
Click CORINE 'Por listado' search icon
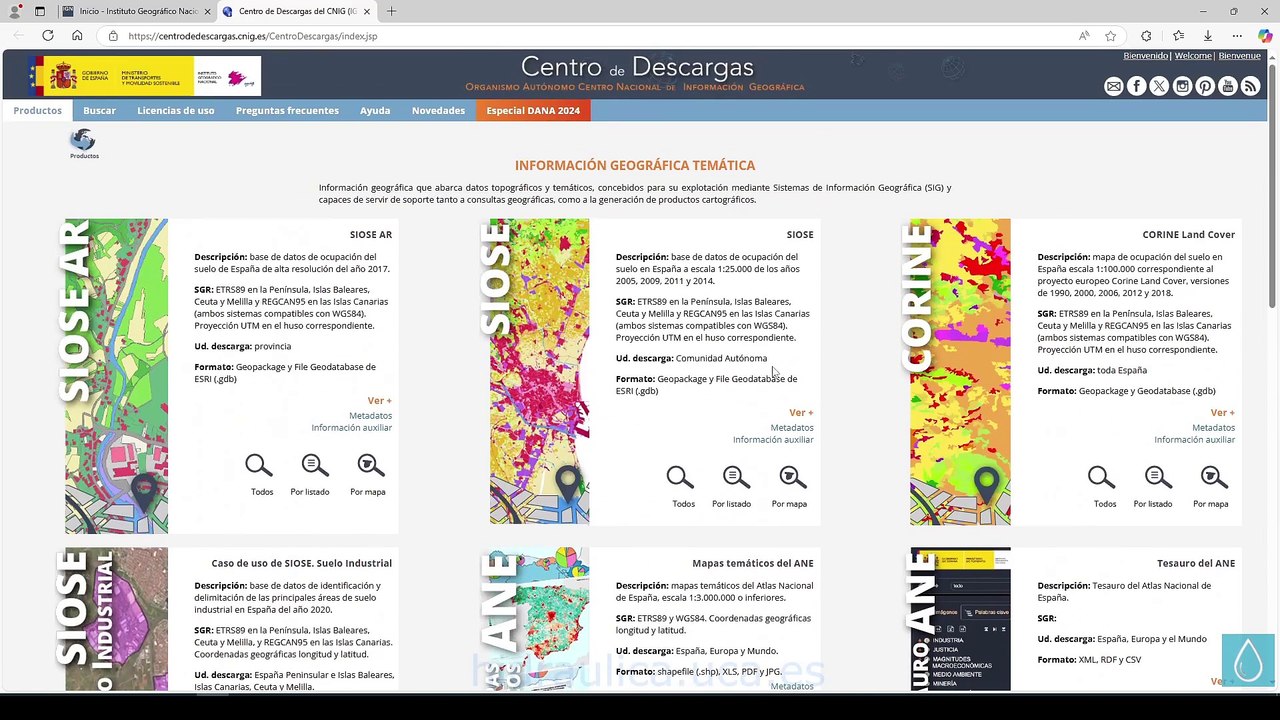click(1158, 478)
